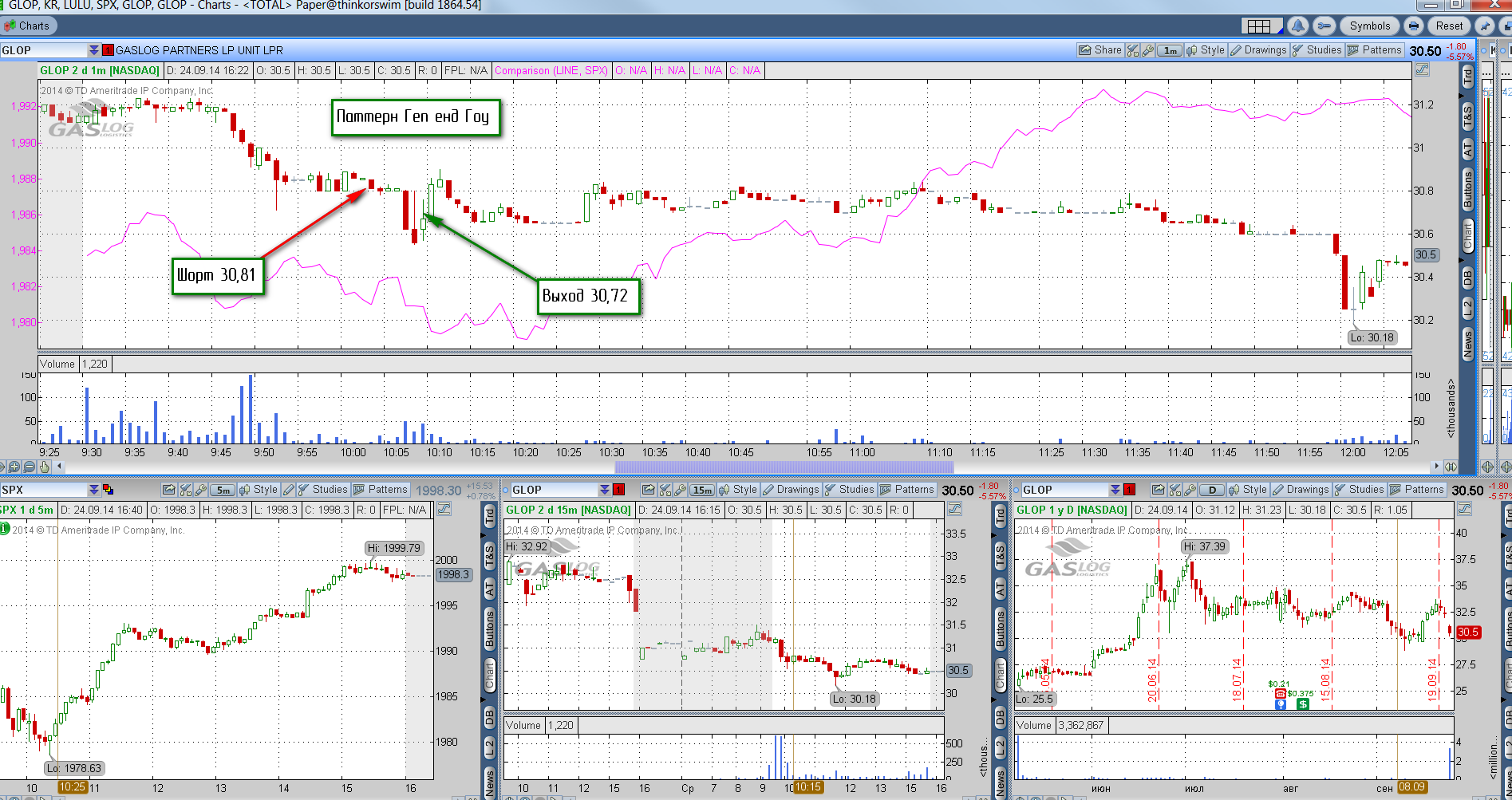
Task: Click the Reset button
Action: (x=1449, y=26)
